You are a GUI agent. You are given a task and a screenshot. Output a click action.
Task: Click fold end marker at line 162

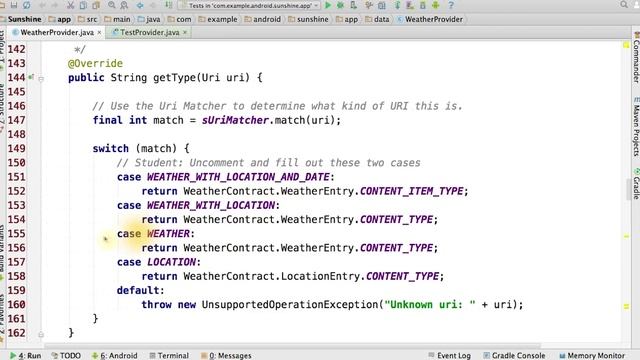pyautogui.click(x=41, y=334)
